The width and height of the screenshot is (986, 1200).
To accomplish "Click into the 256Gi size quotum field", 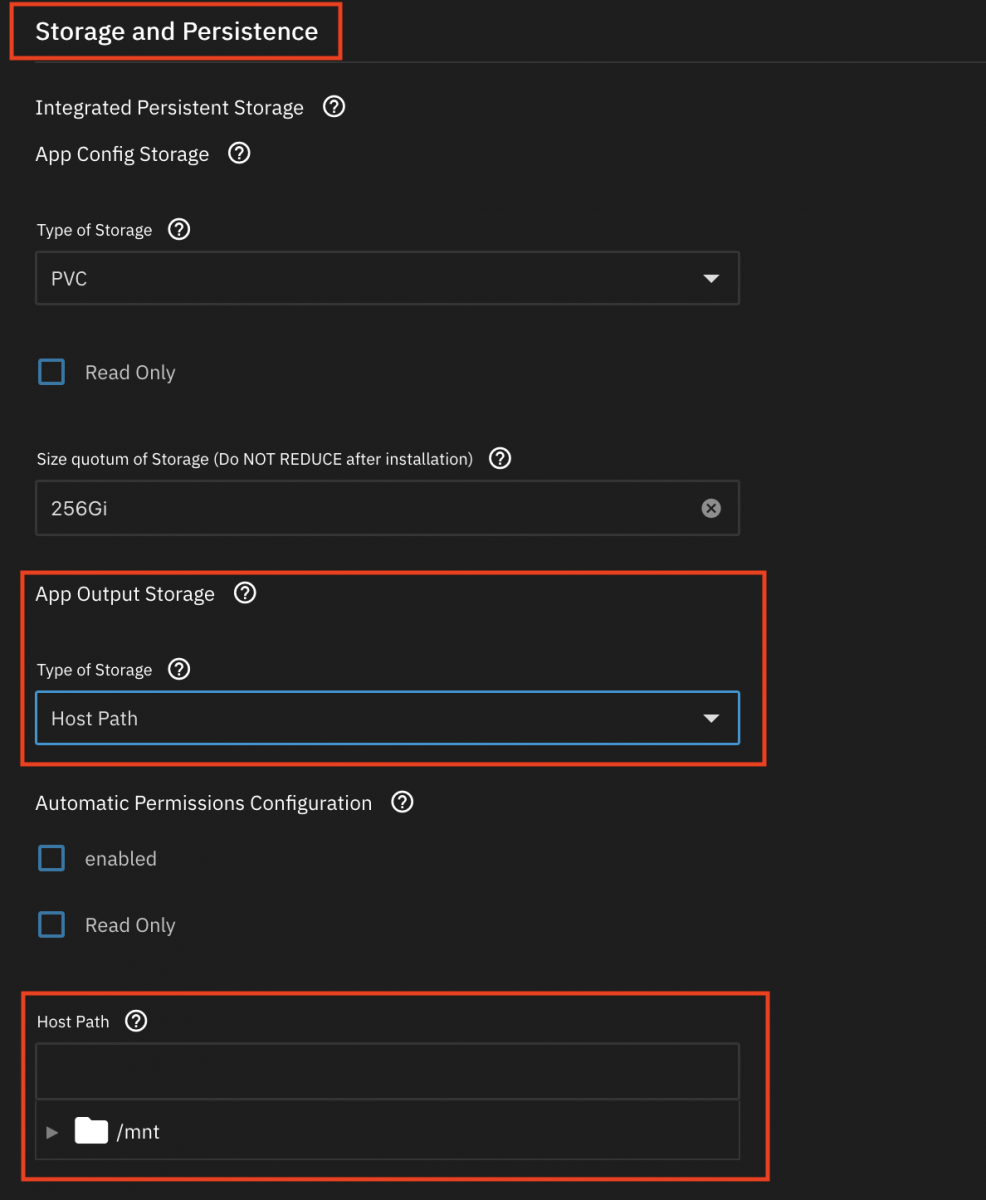I will click(x=360, y=508).
